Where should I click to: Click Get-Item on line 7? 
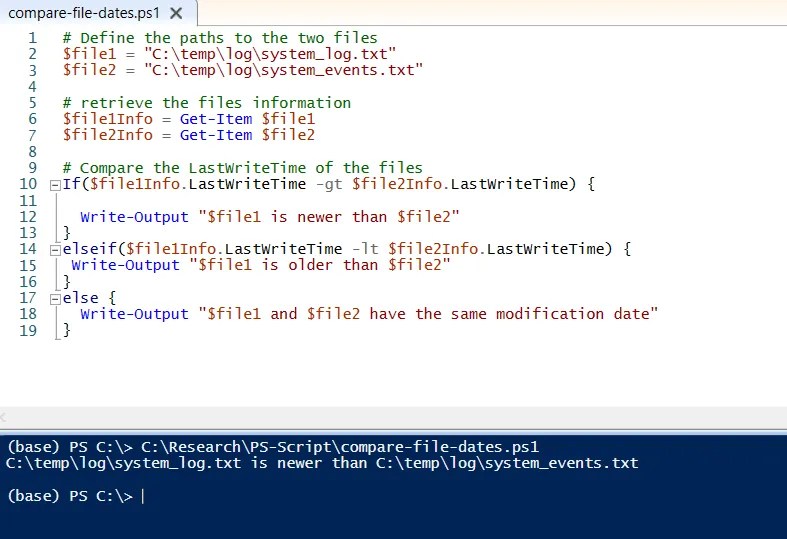tap(216, 135)
